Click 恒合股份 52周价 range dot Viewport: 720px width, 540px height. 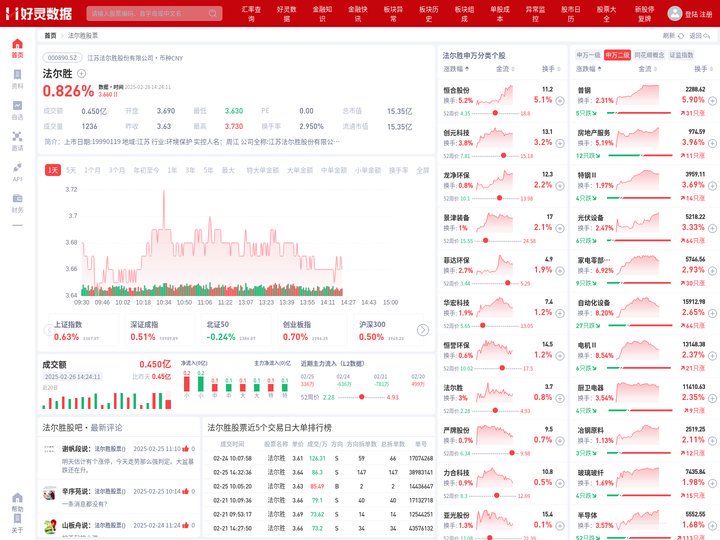495,113
